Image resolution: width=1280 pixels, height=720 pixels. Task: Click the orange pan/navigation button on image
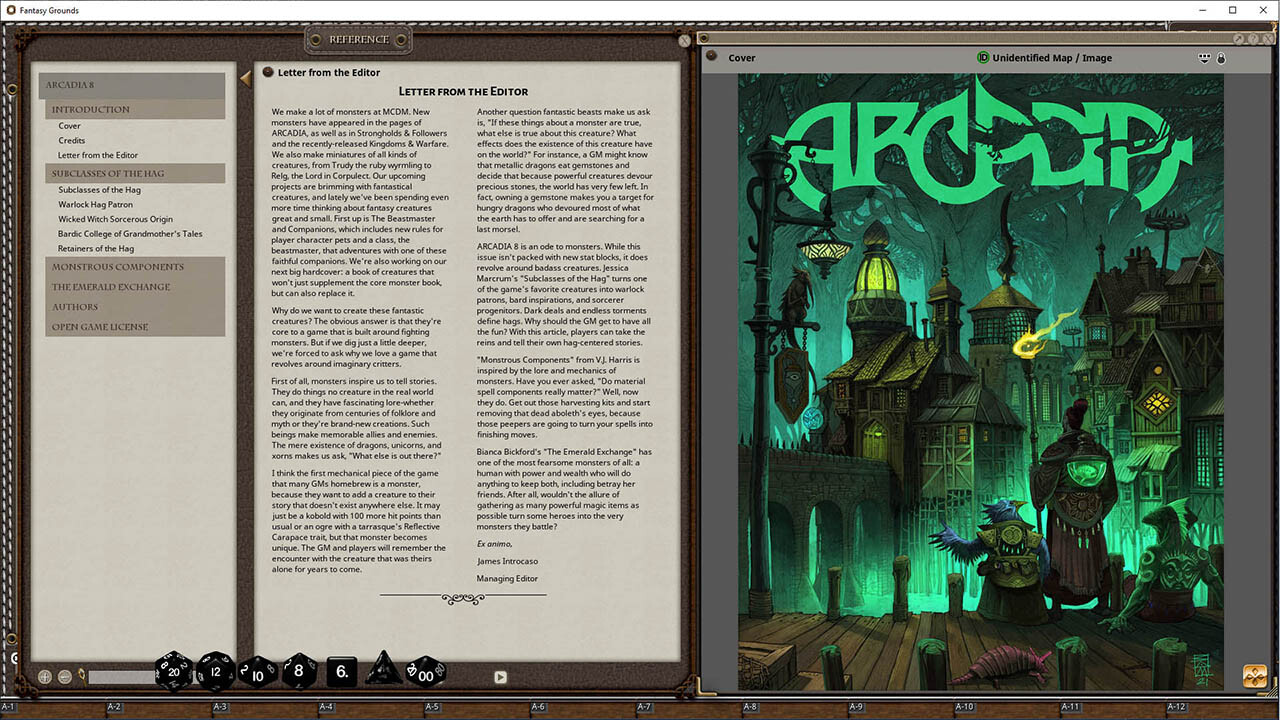tap(1254, 676)
